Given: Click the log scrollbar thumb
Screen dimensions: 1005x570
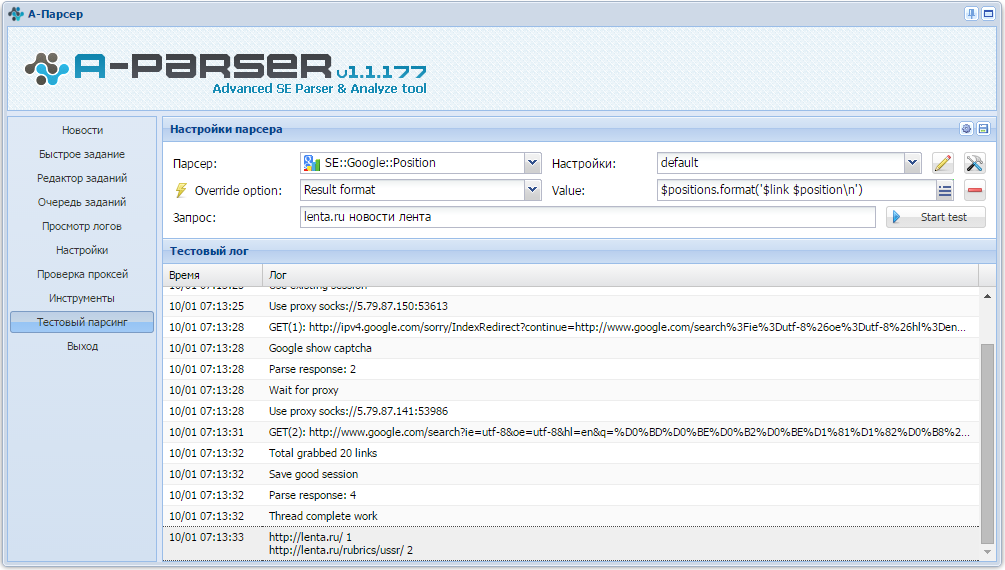Looking at the screenshot, I should click(987, 442).
